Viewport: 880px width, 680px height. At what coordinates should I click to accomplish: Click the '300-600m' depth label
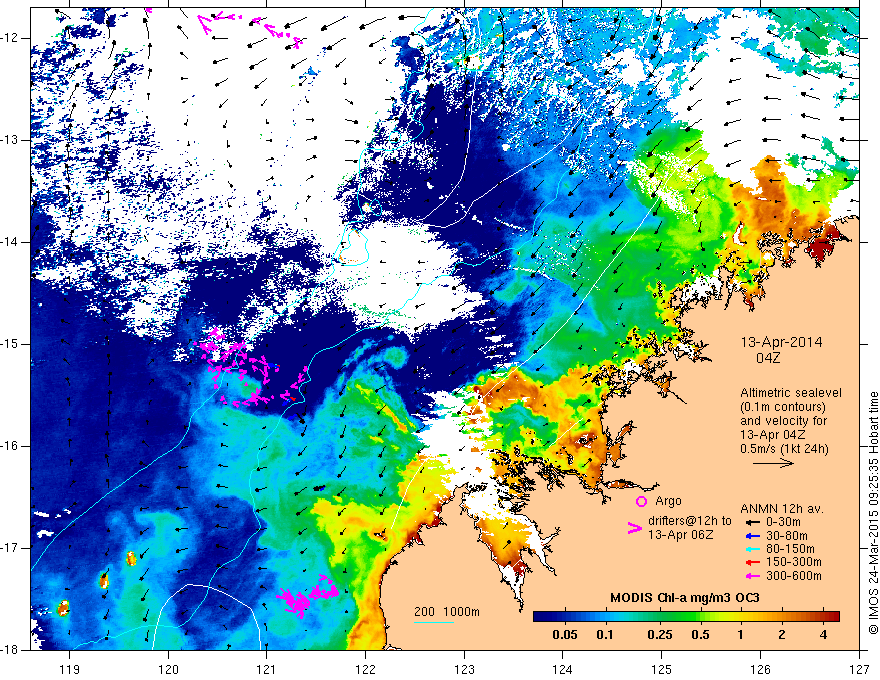pyautogui.click(x=794, y=576)
